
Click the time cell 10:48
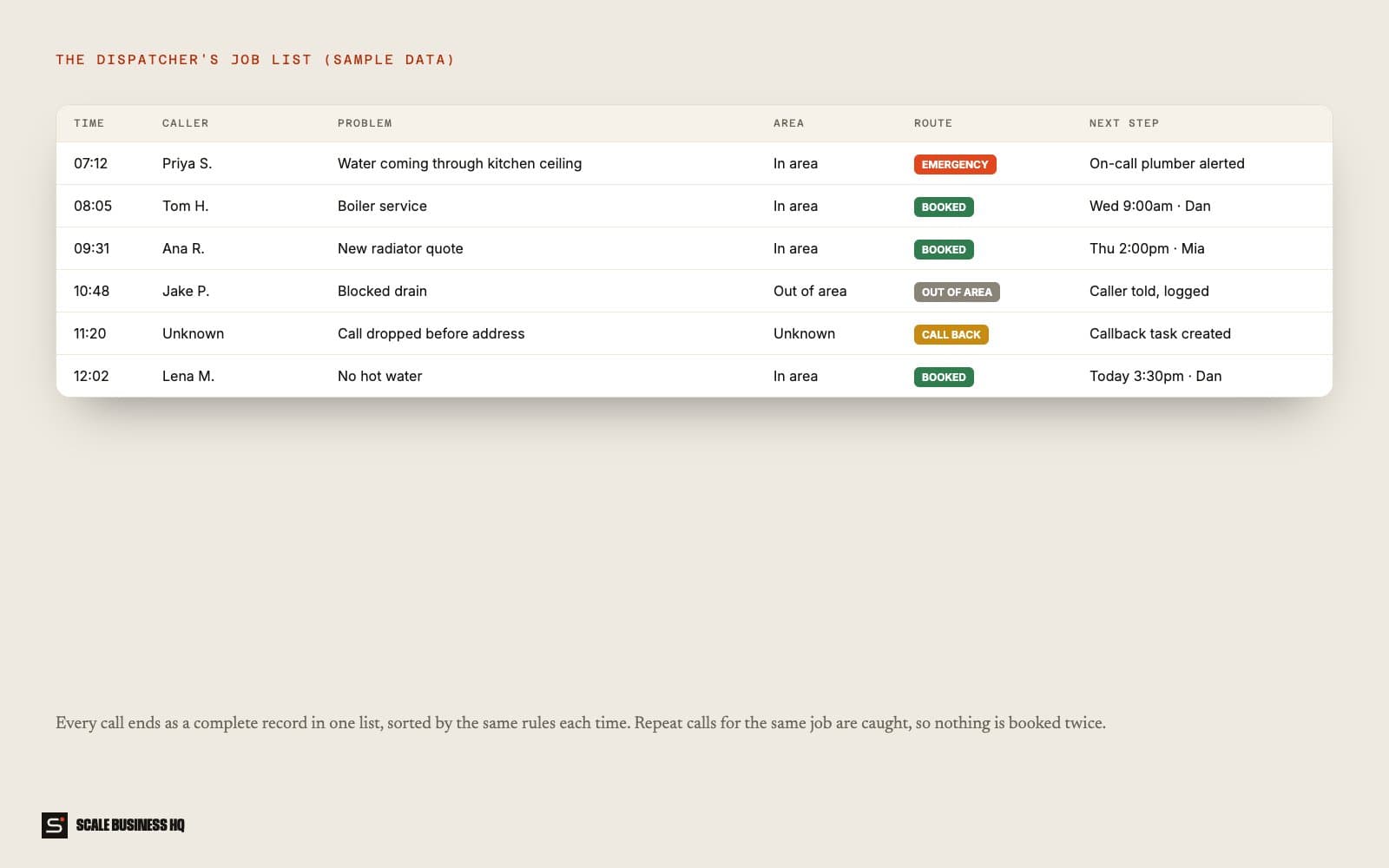[91, 291]
